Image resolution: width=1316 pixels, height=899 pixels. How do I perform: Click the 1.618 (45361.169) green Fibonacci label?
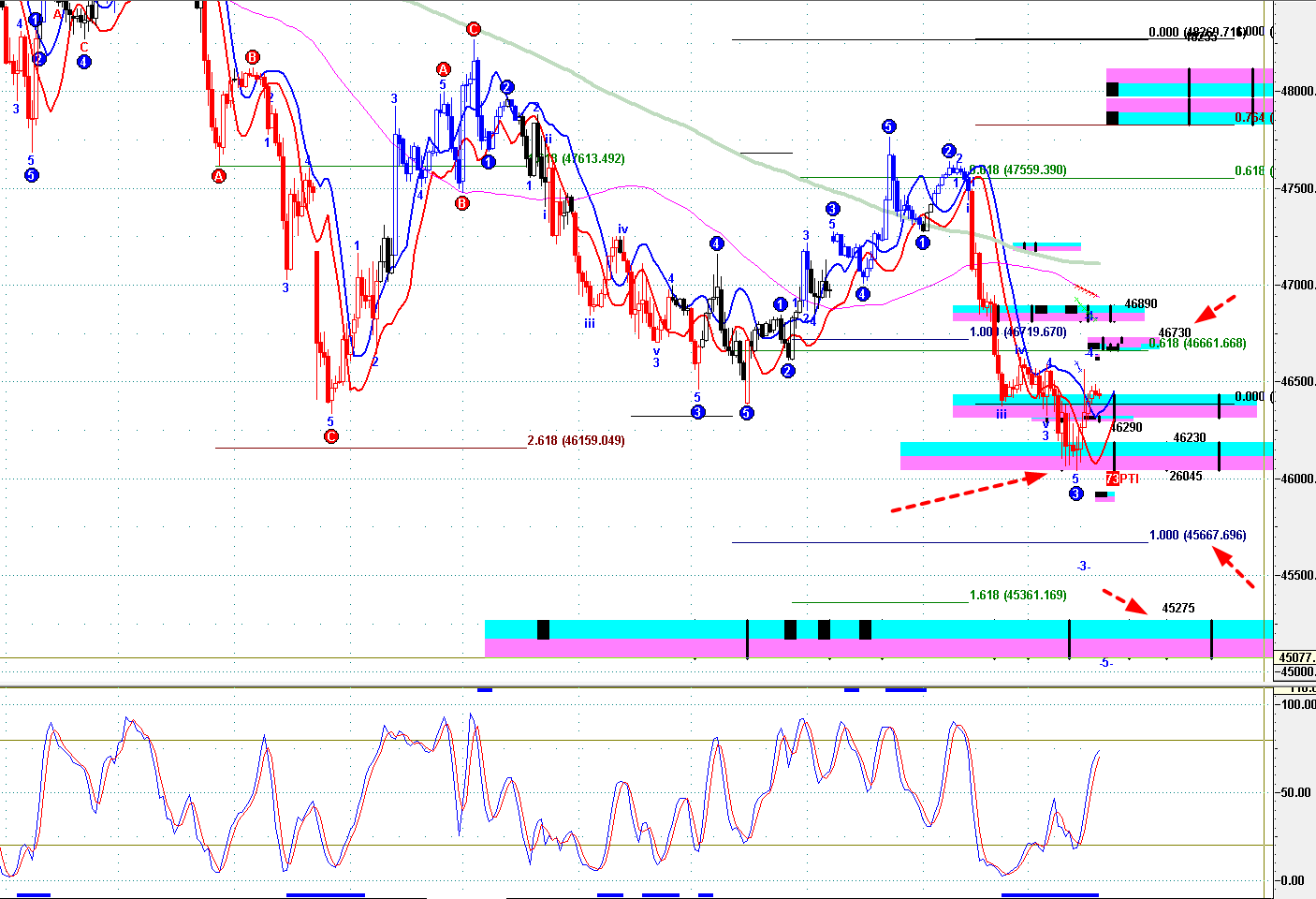(x=1017, y=595)
